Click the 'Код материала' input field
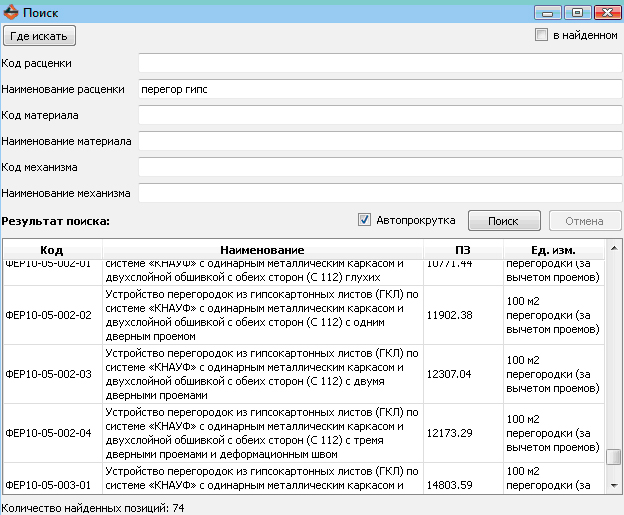 [x=379, y=115]
